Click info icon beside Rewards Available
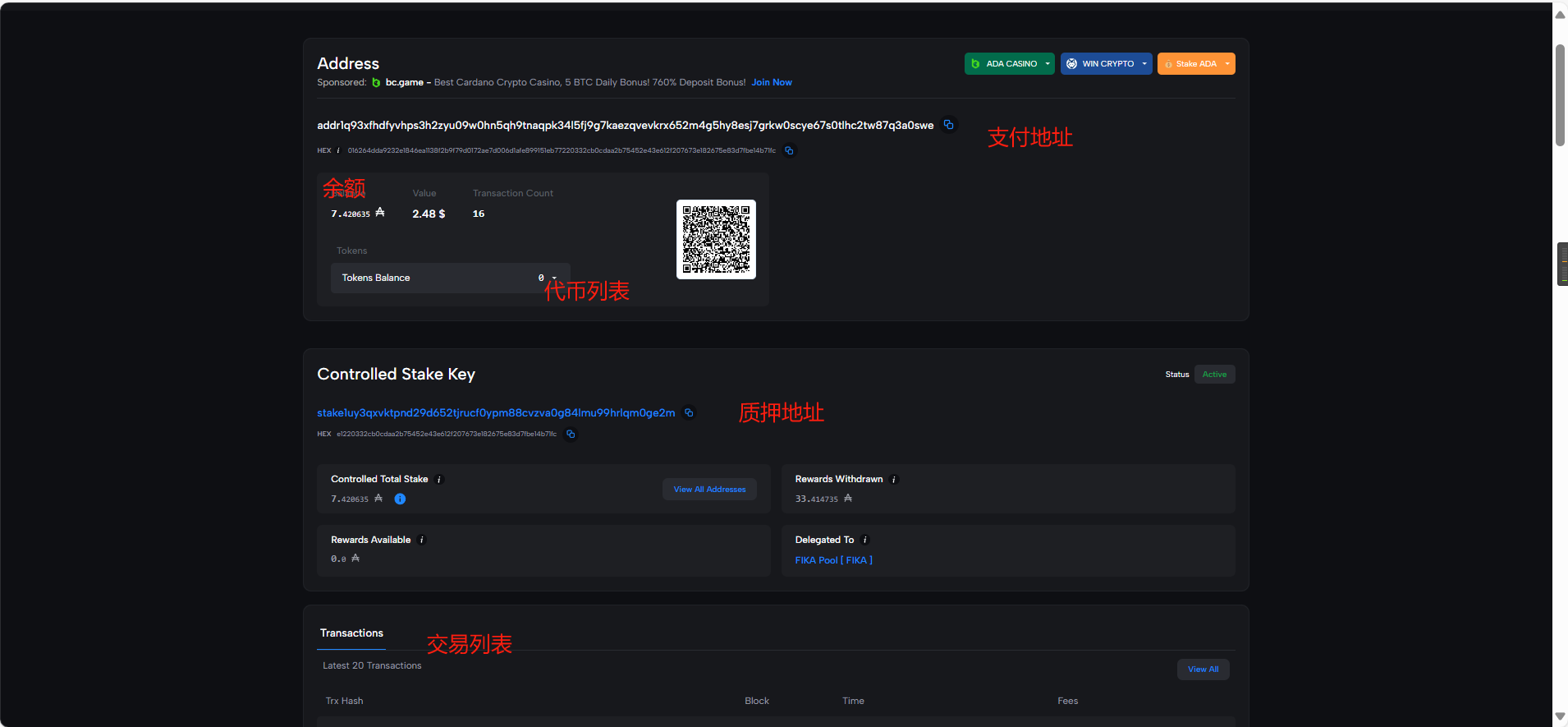 [x=422, y=540]
